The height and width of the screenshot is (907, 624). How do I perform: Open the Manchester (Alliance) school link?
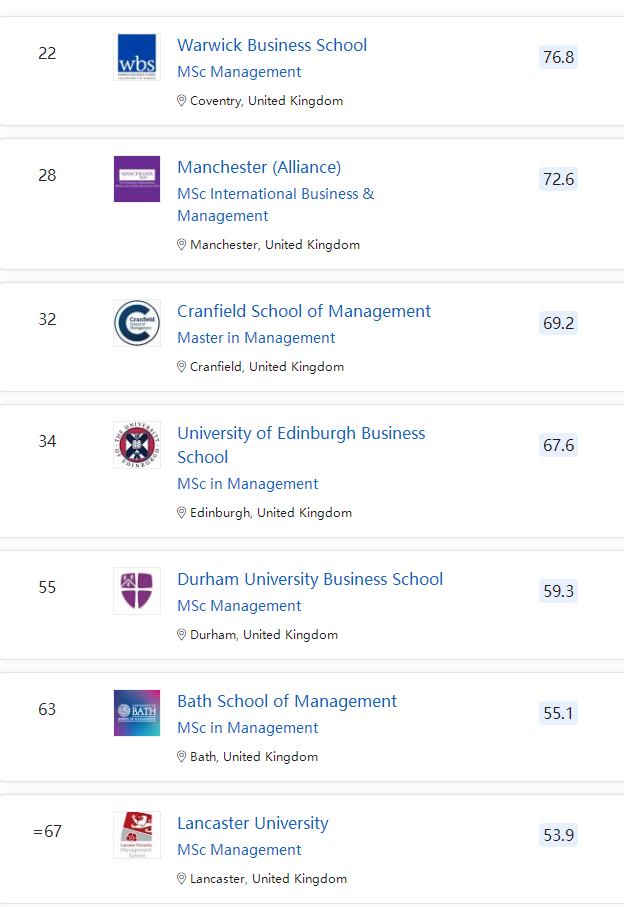tap(259, 167)
